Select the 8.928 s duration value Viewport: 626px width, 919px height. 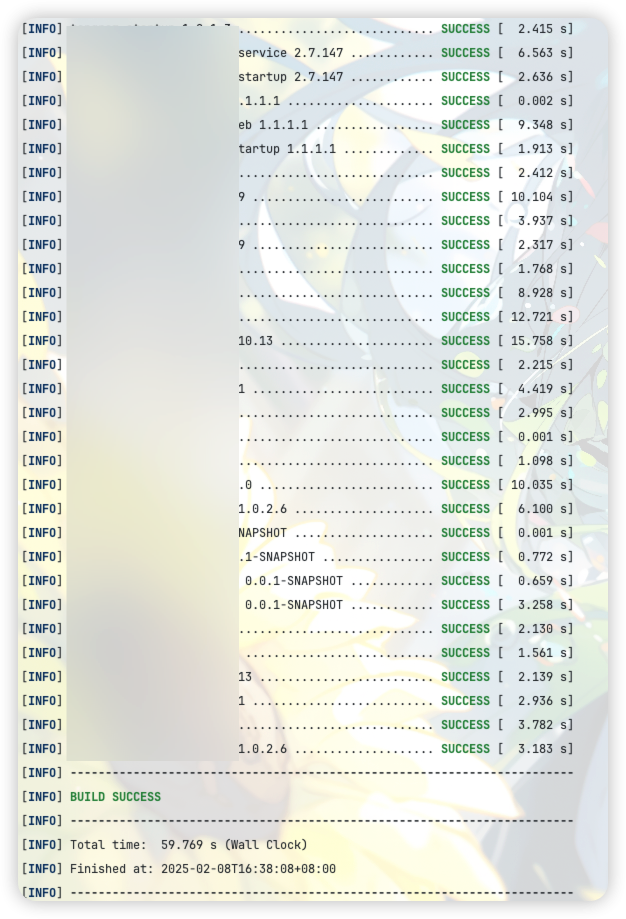(542, 293)
